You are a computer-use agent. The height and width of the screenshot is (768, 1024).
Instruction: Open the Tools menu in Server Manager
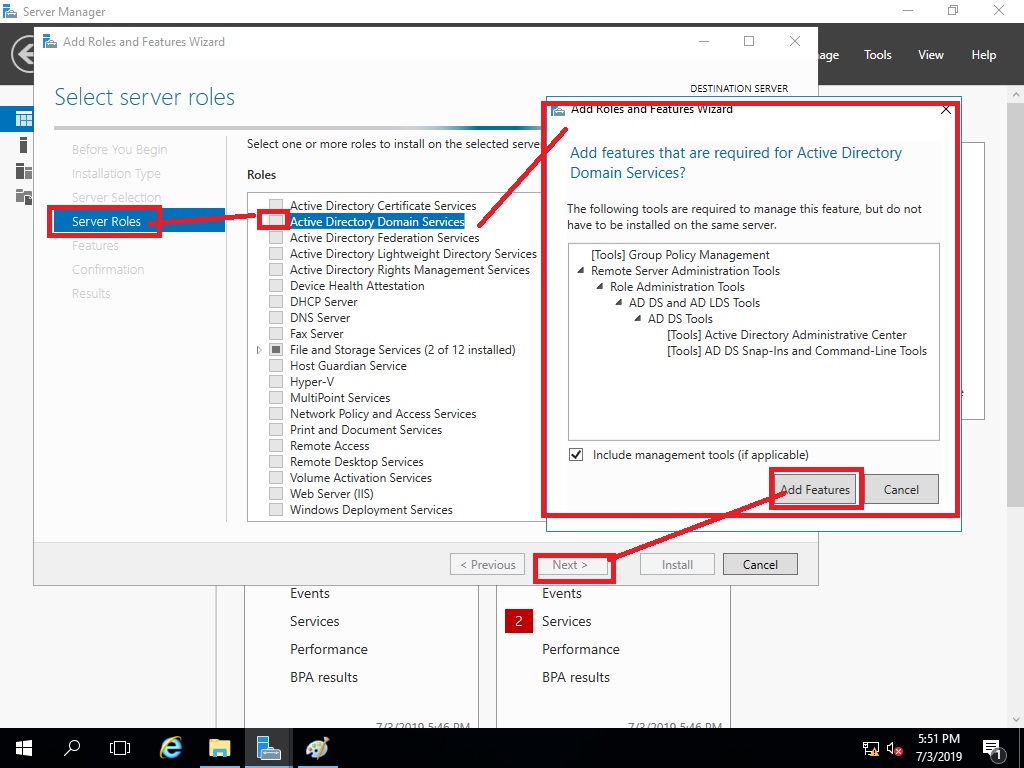[878, 55]
